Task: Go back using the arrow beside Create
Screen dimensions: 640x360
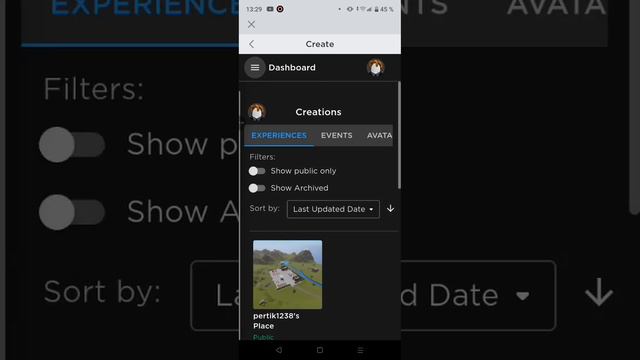Action: tap(251, 44)
